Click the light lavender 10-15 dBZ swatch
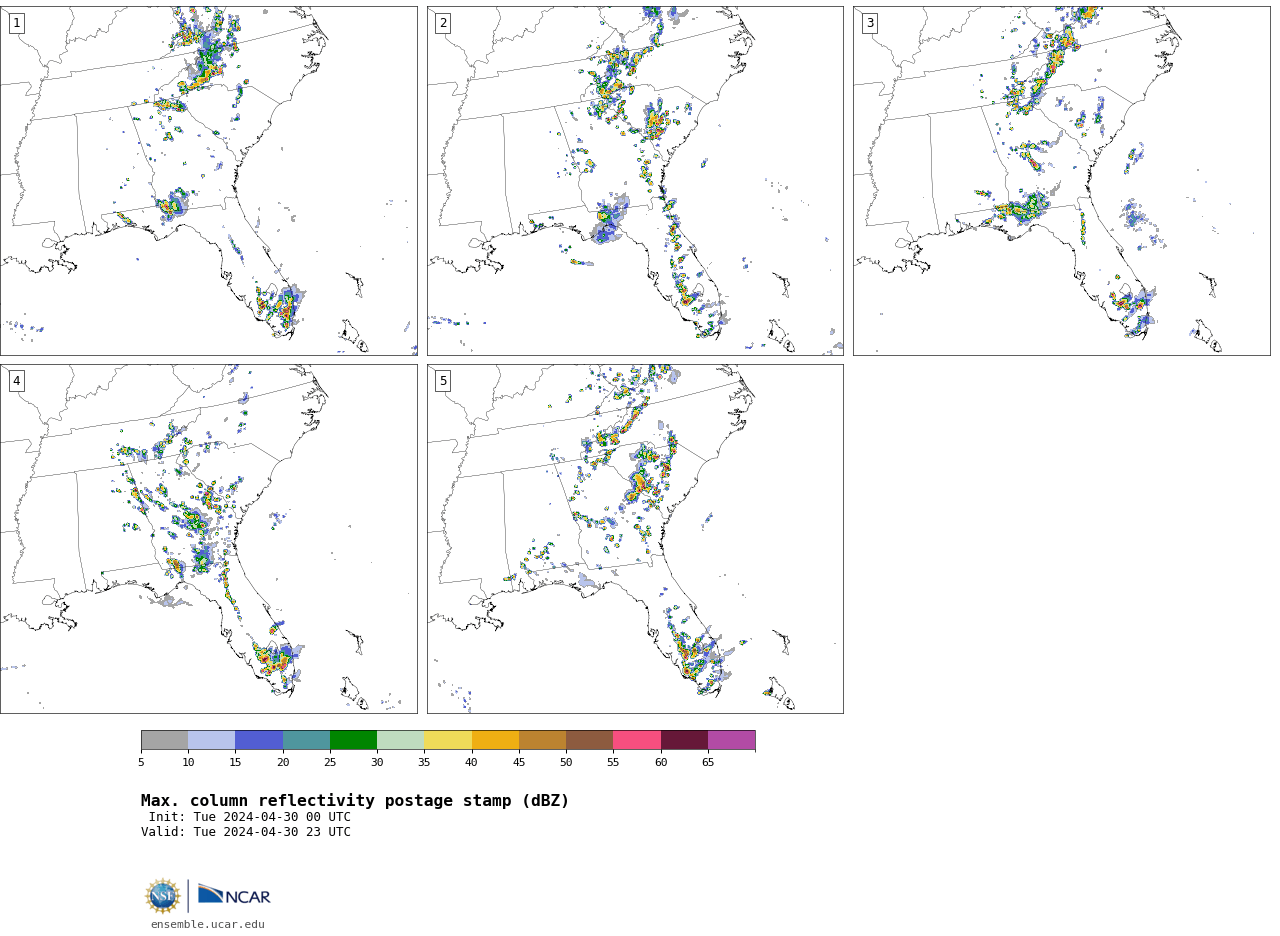The image size is (1280, 936). coord(212,740)
